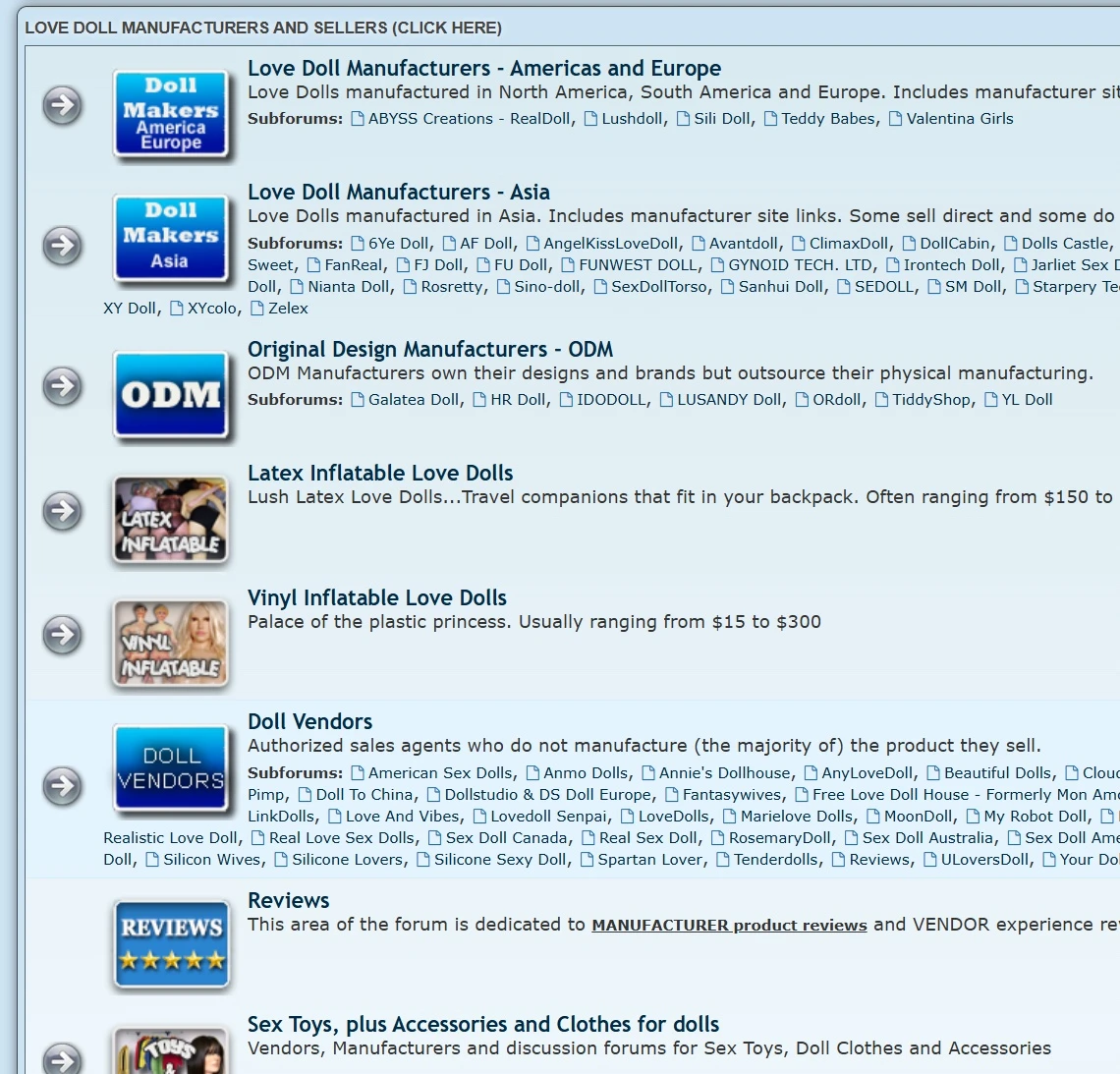Open the Reviews forum title link

289,900
